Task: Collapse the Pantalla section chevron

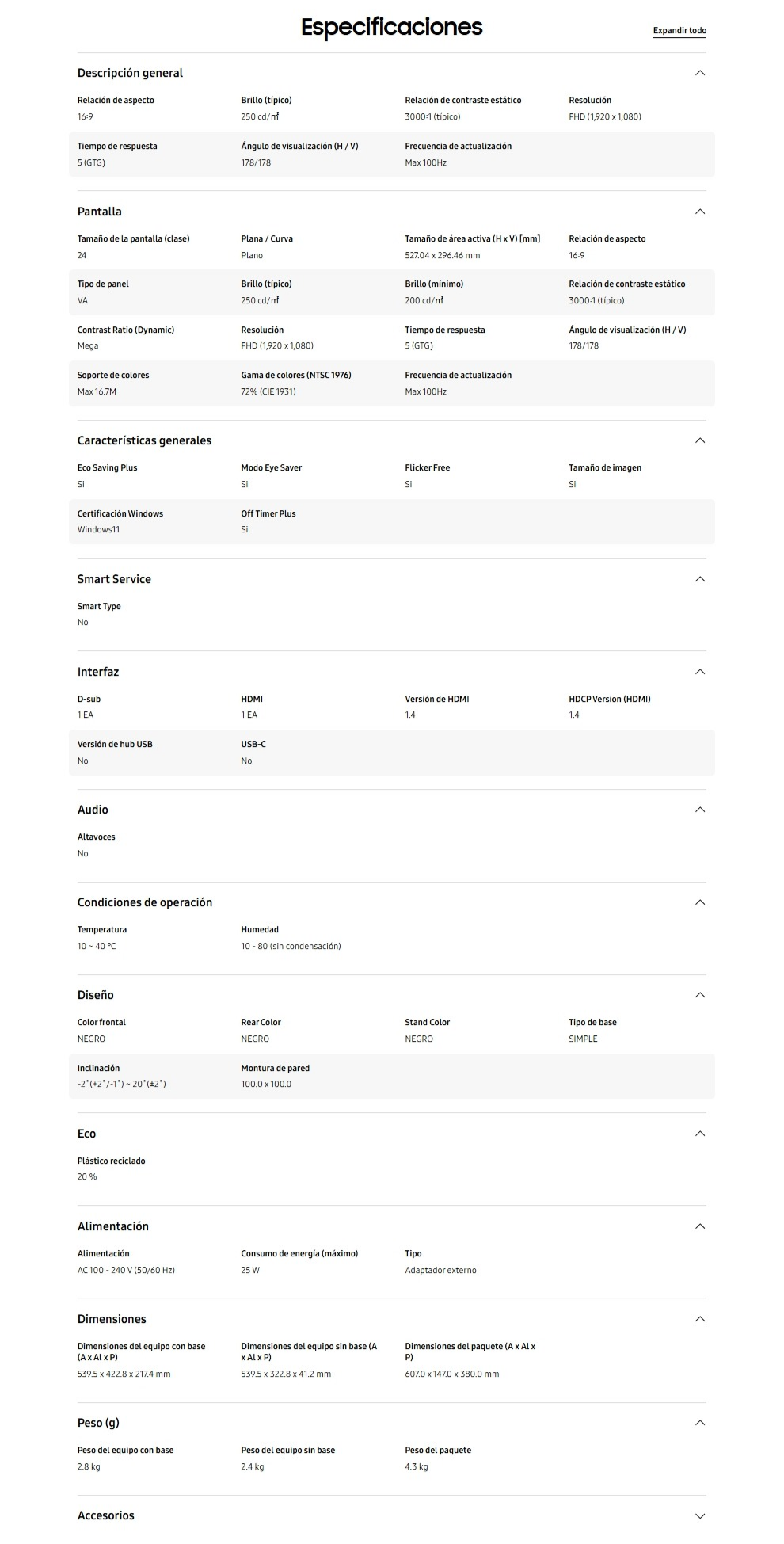Action: coord(699,212)
